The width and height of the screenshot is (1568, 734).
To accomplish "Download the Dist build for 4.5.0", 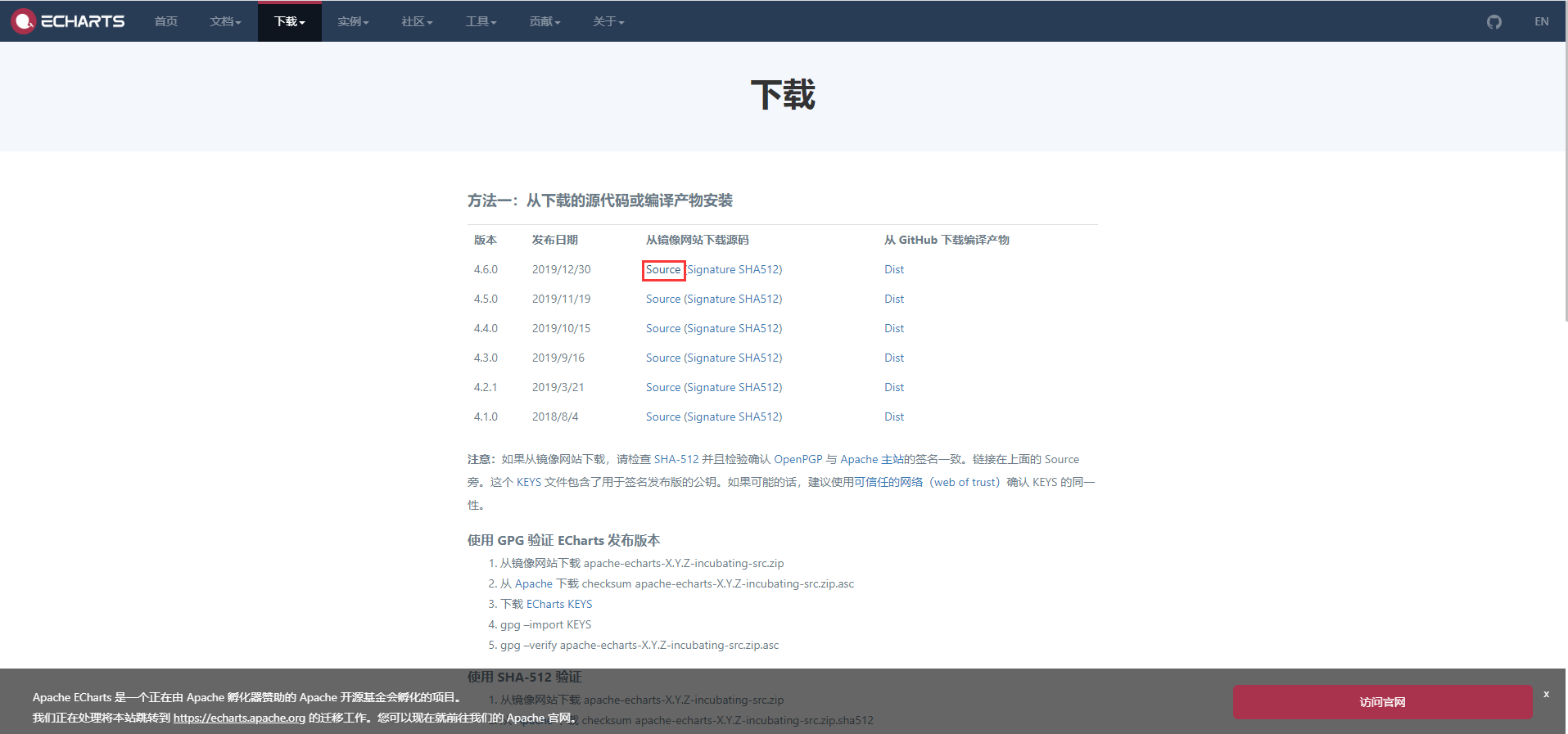I will click(x=894, y=299).
